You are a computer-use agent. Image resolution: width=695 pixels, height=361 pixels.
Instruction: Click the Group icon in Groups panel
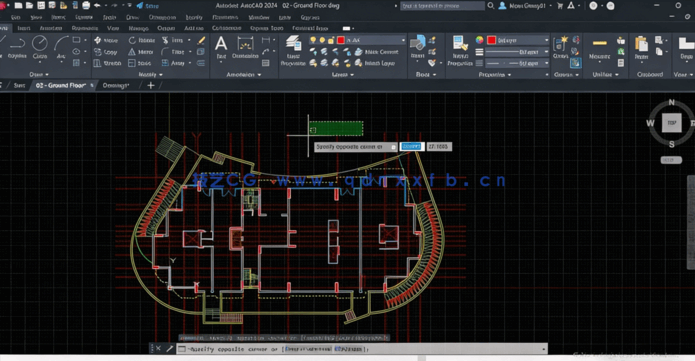(x=561, y=47)
